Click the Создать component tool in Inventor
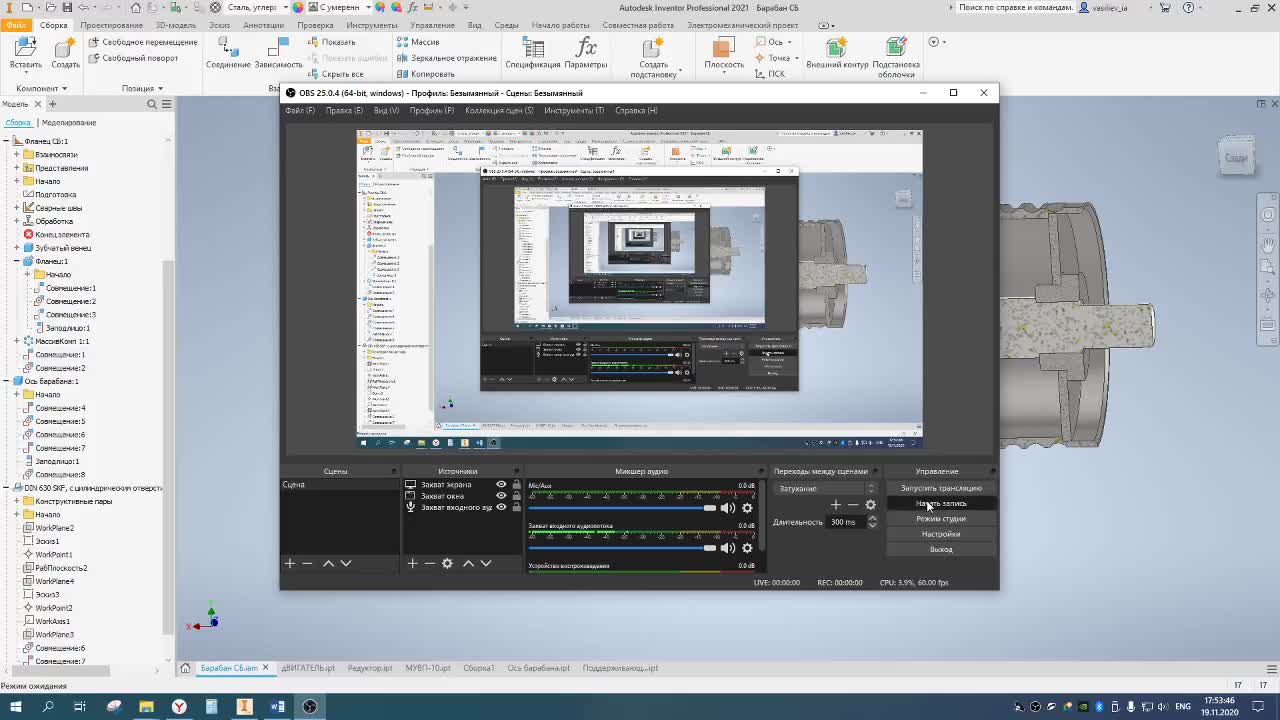Screen dimensions: 1280x720 pyautogui.click(x=65, y=54)
